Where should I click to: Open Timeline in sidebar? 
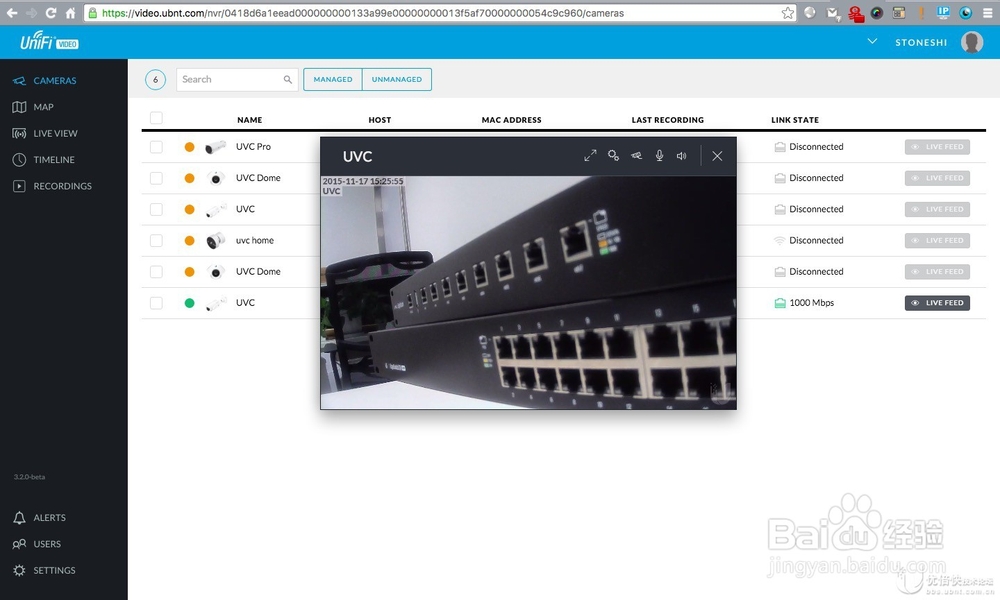click(44, 159)
